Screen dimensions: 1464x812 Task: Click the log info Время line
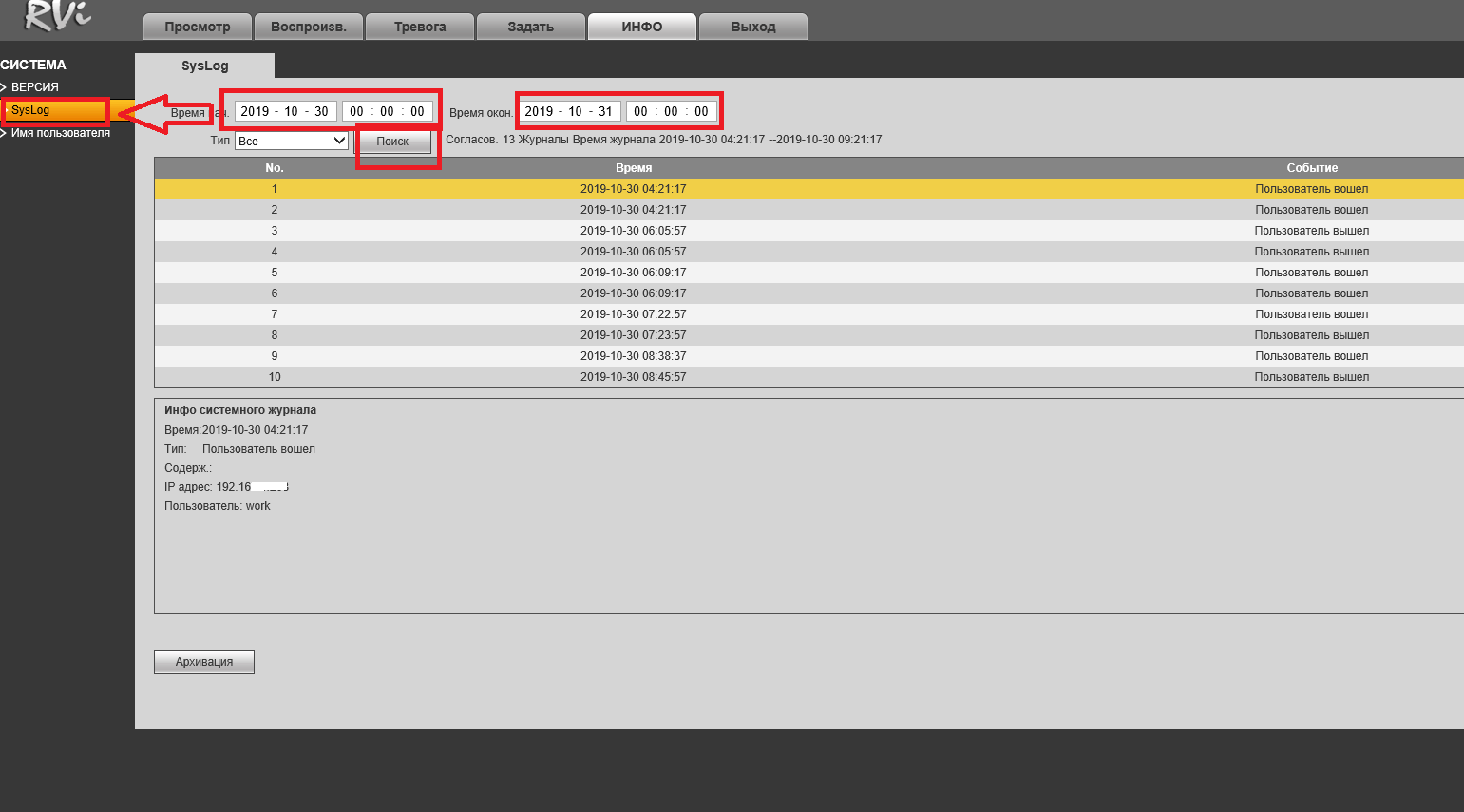[237, 430]
